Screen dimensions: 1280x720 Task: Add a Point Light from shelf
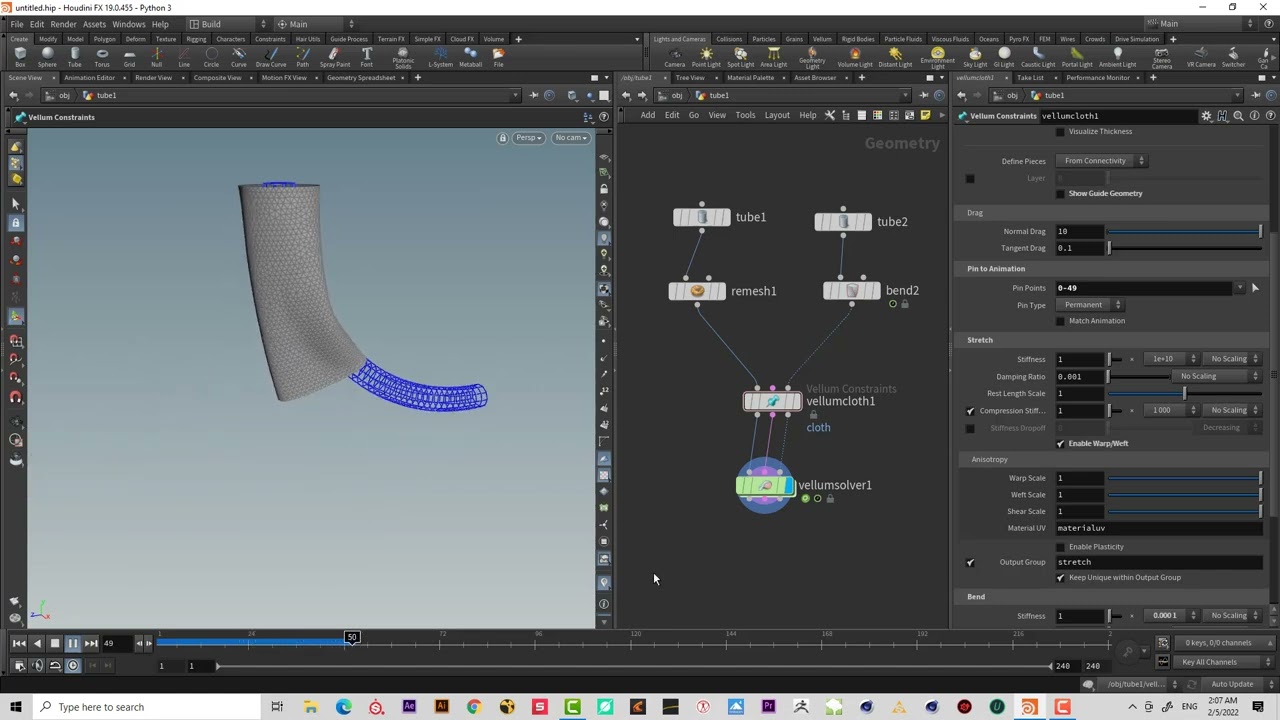[706, 57]
